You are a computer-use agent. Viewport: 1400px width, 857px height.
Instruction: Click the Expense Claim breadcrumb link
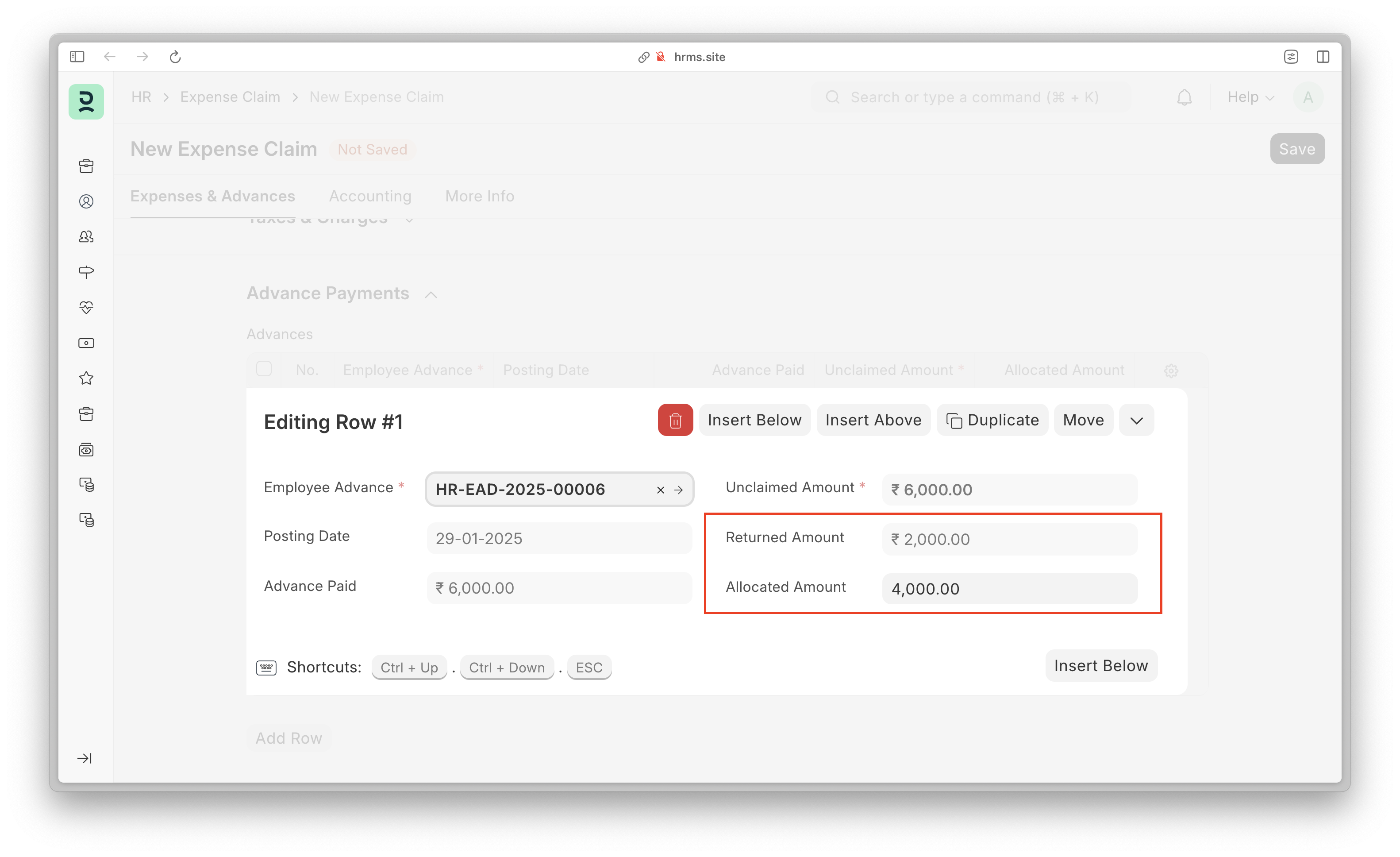pos(230,97)
